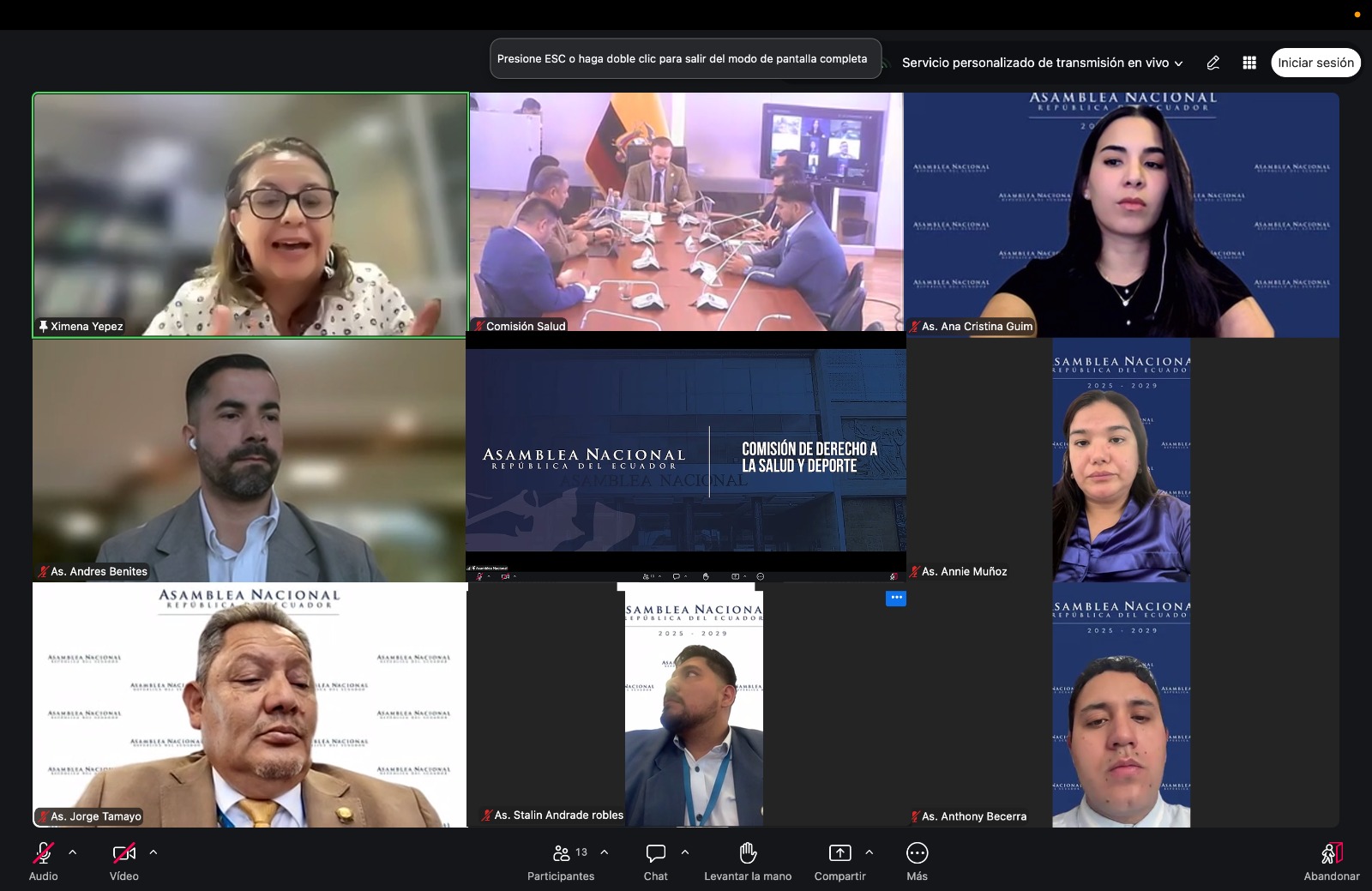The width and height of the screenshot is (1372, 891).
Task: Click the Abandonar leave meeting icon
Action: tap(1332, 852)
